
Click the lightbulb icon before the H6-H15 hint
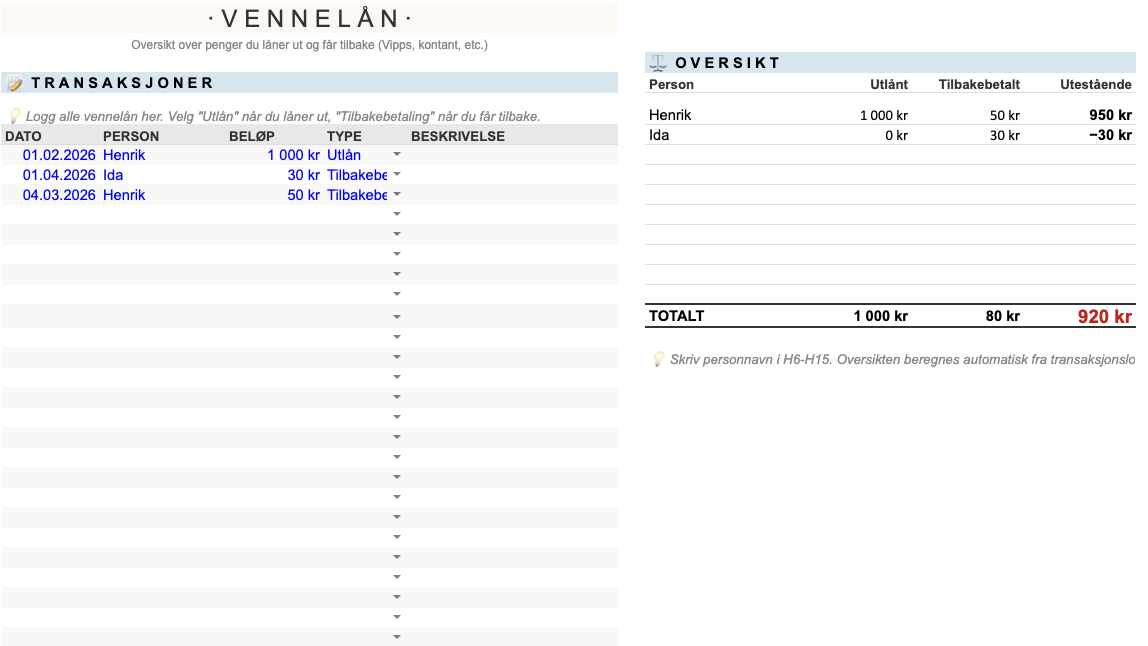click(x=658, y=359)
